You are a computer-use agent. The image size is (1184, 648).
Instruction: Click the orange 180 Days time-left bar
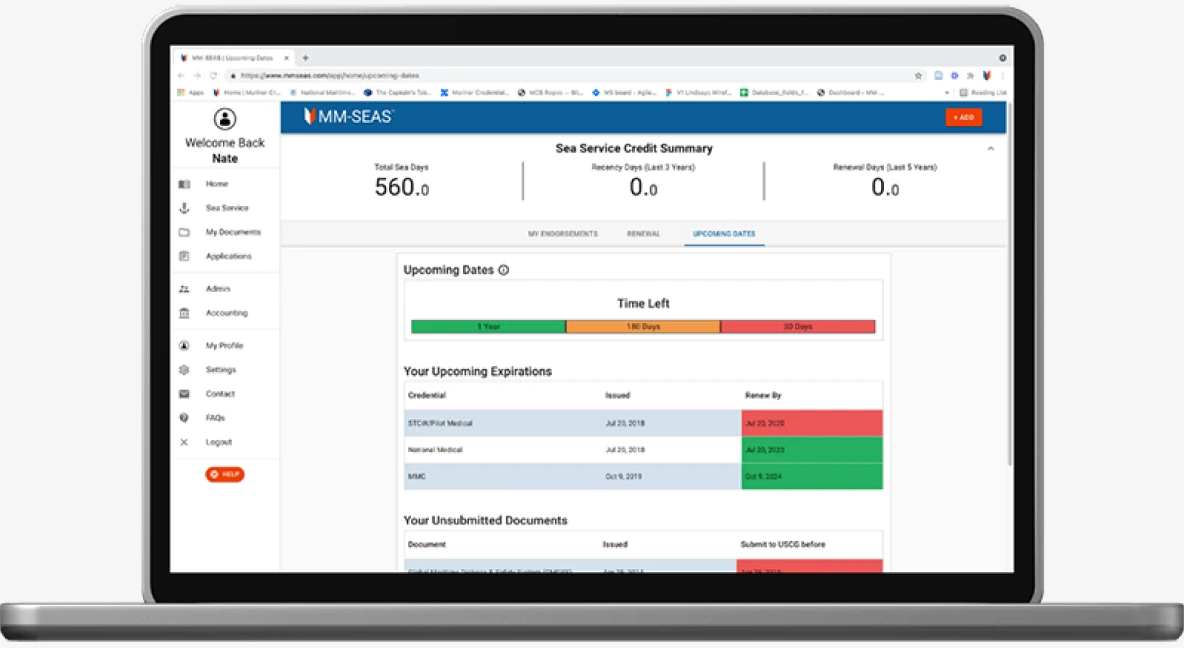643,326
